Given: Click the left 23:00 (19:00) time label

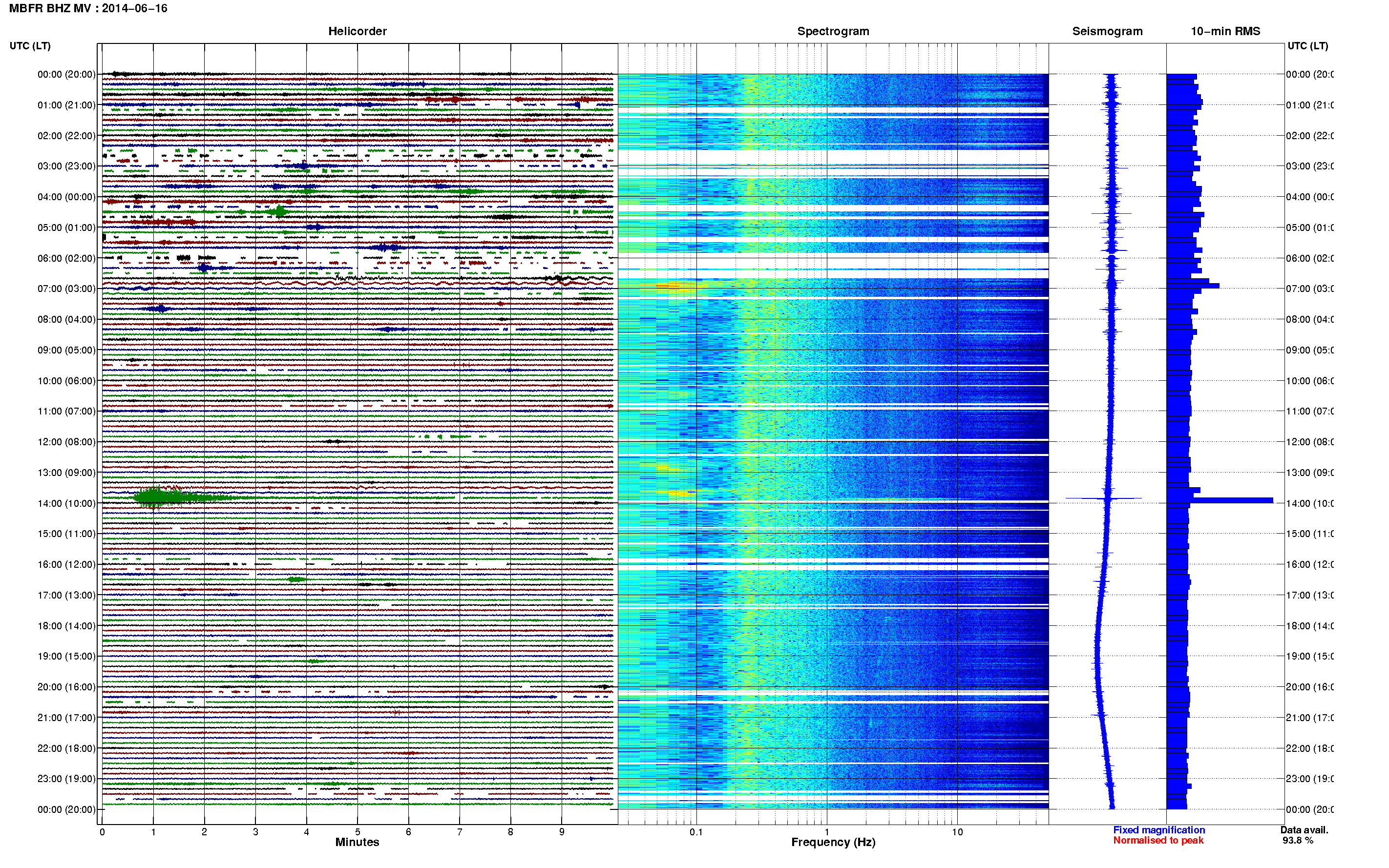Looking at the screenshot, I should pyautogui.click(x=66, y=779).
